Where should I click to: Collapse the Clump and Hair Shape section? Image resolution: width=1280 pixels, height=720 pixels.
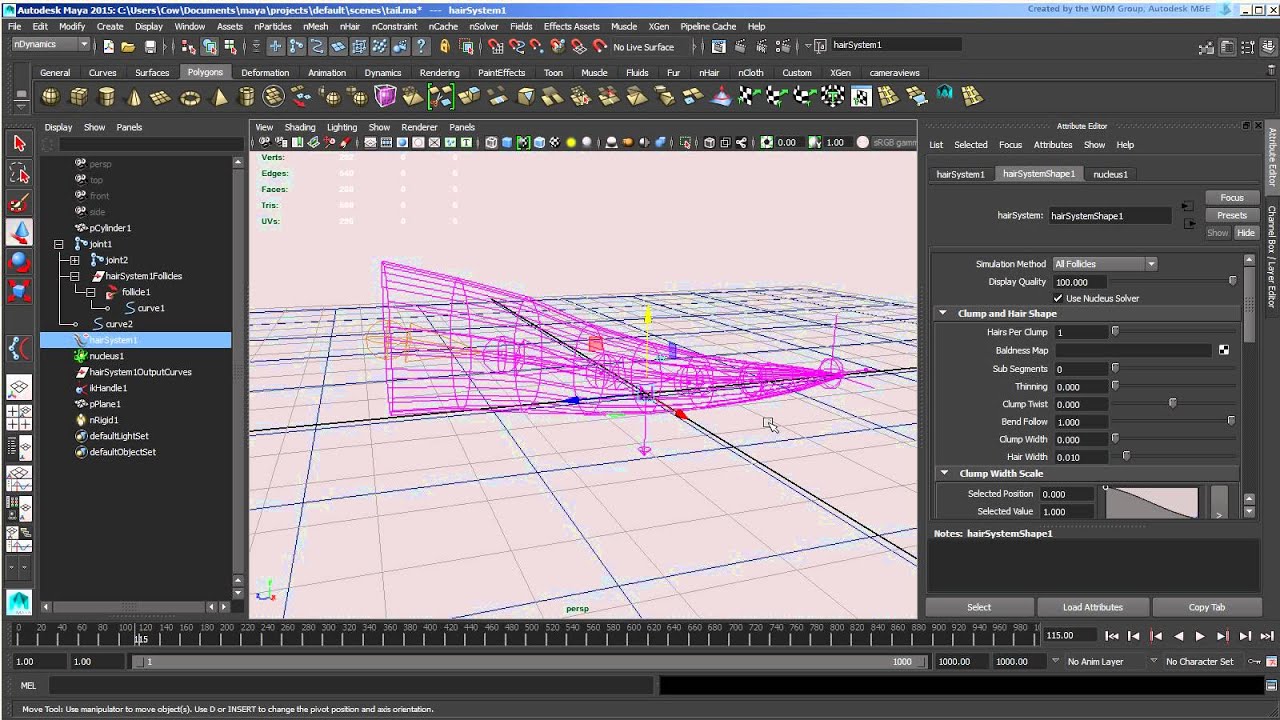[x=943, y=313]
